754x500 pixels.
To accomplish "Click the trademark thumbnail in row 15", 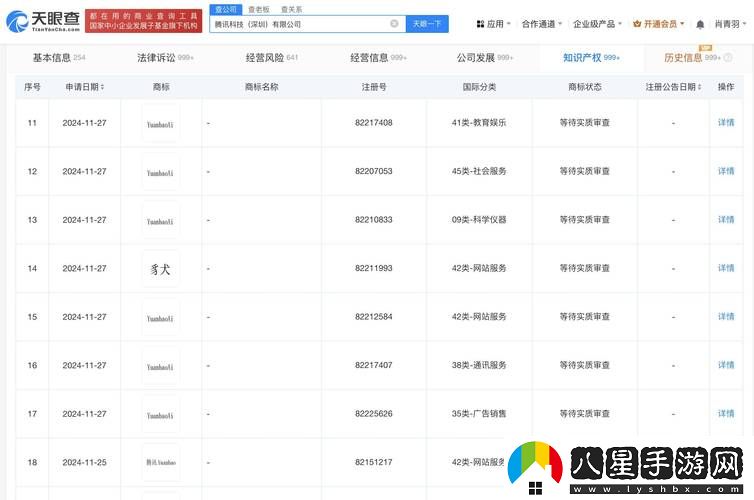I will (x=161, y=317).
